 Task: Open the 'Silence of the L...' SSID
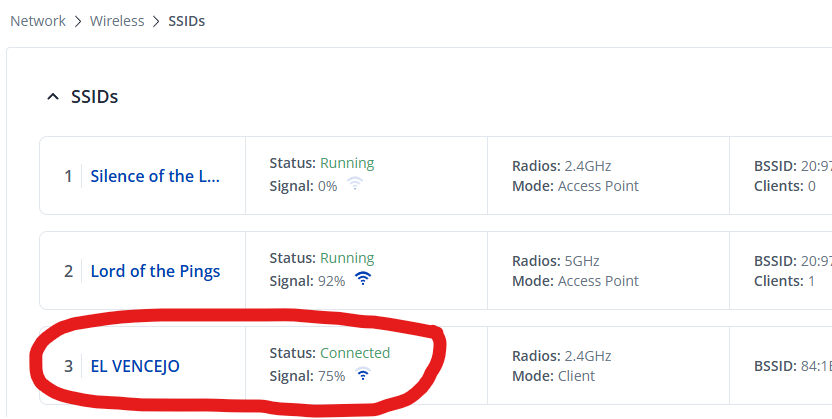155,176
